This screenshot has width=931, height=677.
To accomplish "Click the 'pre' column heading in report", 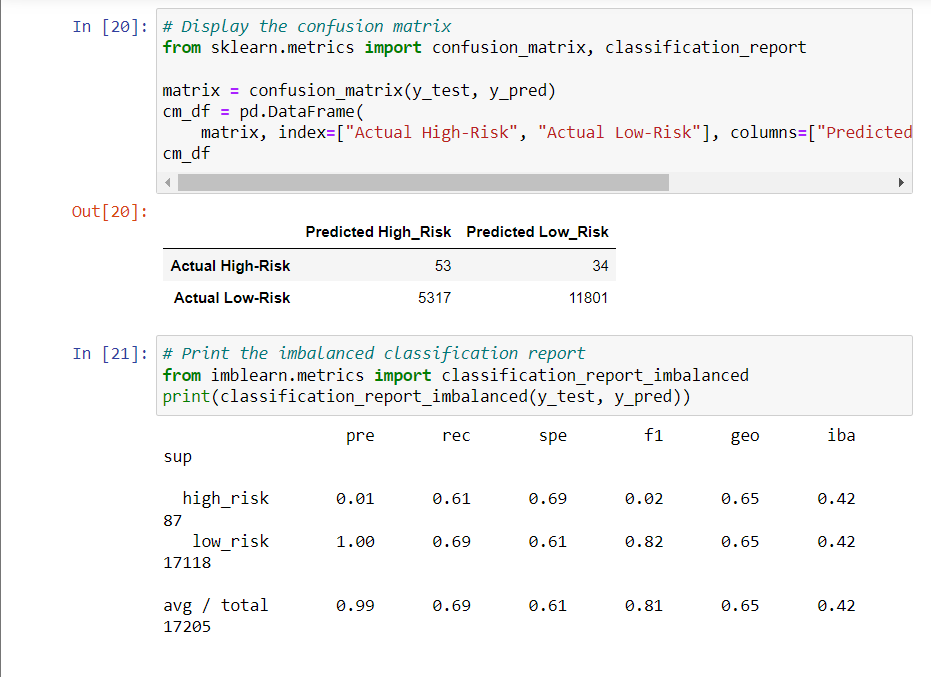I will (x=360, y=436).
